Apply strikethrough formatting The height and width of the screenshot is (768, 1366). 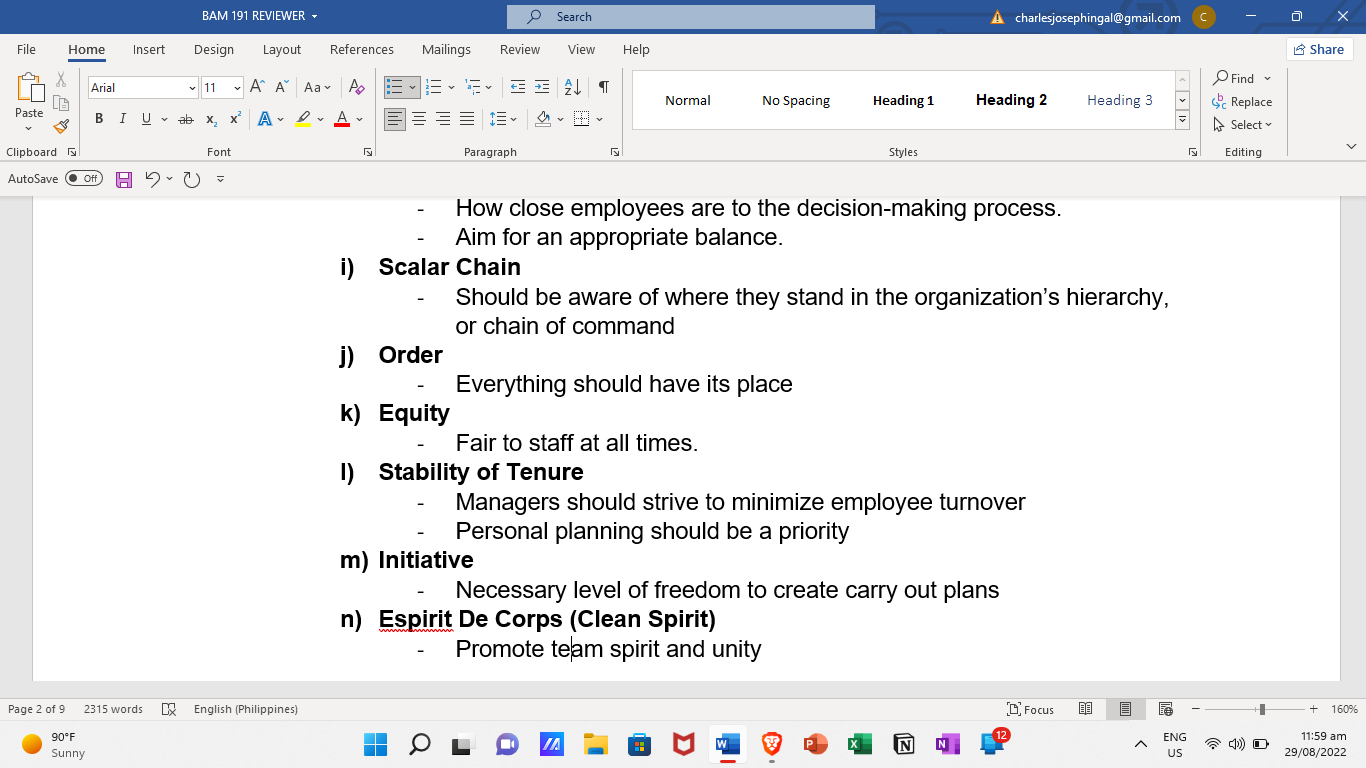185,119
